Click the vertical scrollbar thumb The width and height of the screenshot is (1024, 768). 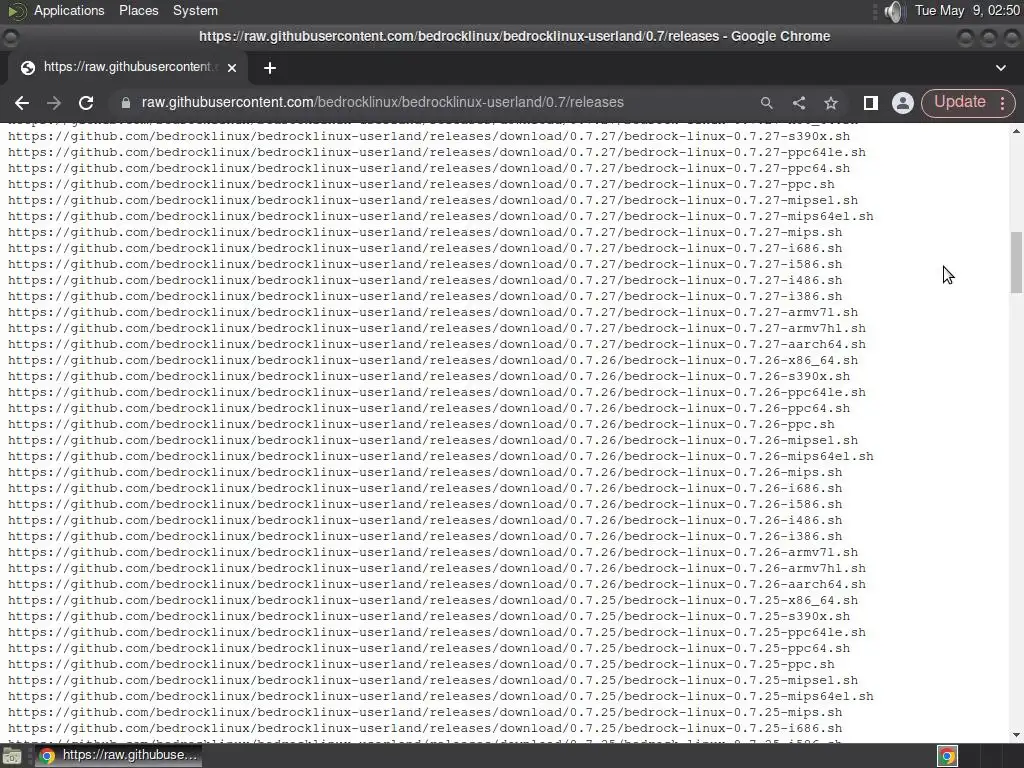coord(1016,263)
